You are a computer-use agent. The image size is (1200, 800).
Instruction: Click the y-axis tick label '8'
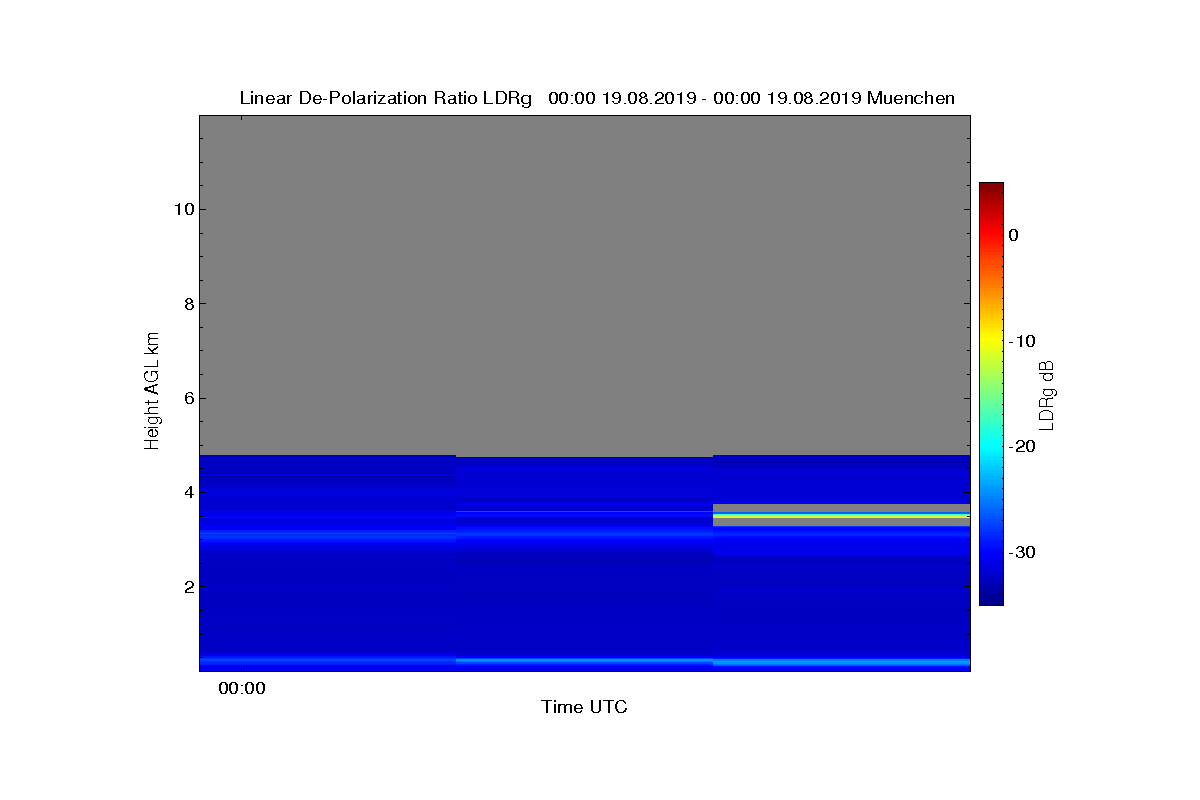pos(187,304)
